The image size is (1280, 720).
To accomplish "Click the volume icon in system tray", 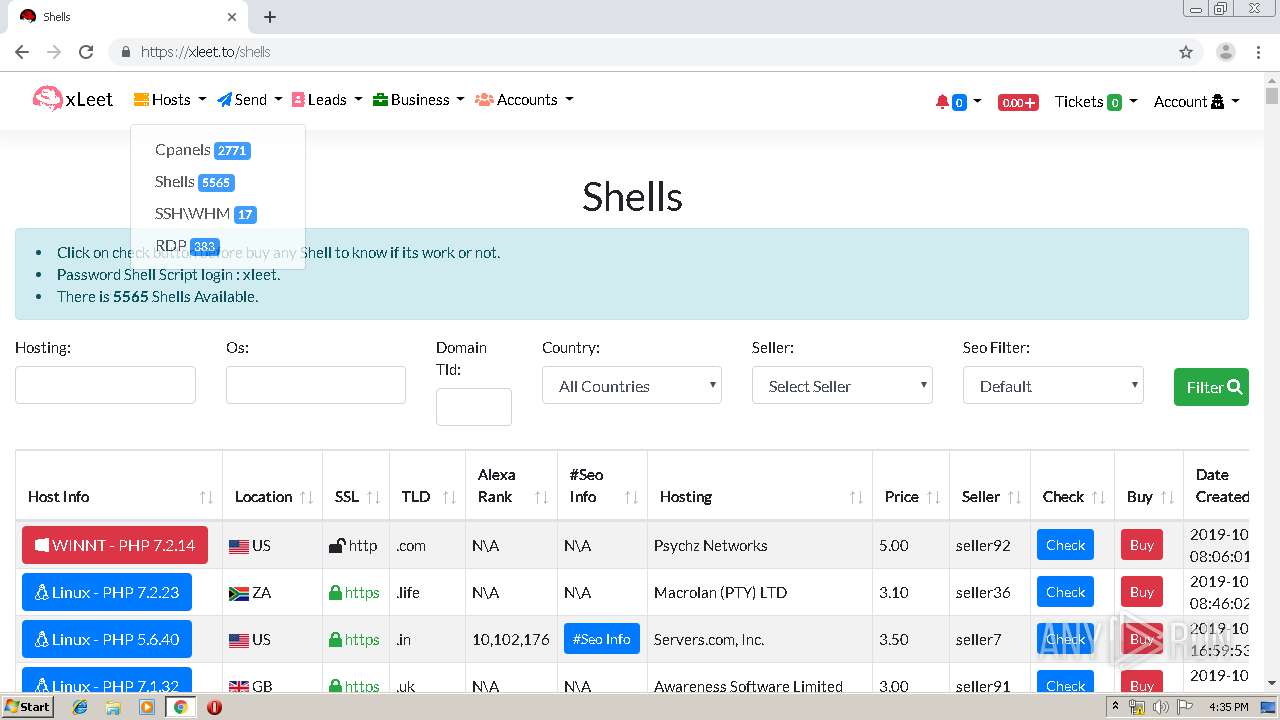I will [1161, 707].
